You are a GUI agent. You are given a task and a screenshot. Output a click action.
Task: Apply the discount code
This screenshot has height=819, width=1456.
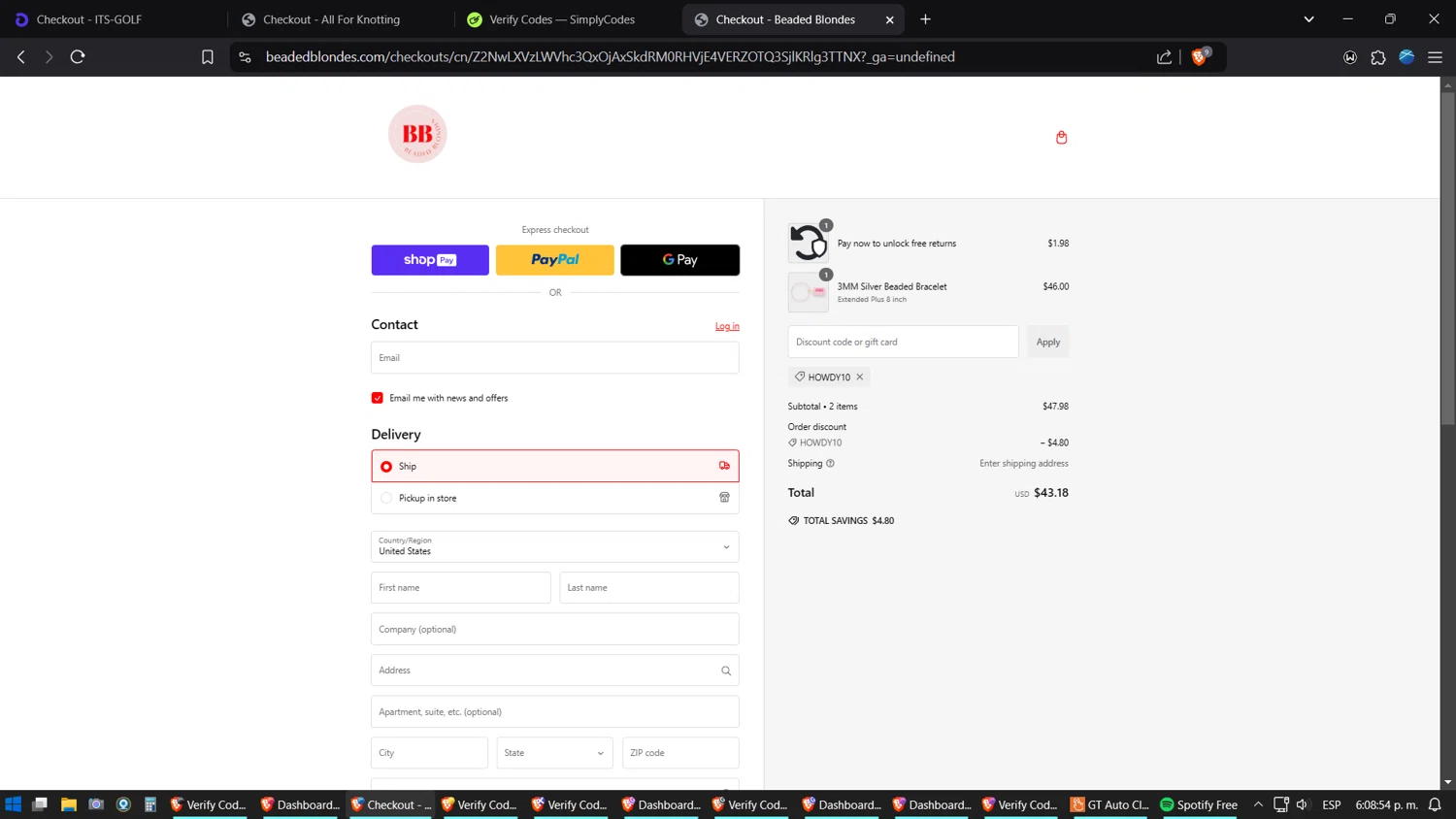[x=1047, y=342]
